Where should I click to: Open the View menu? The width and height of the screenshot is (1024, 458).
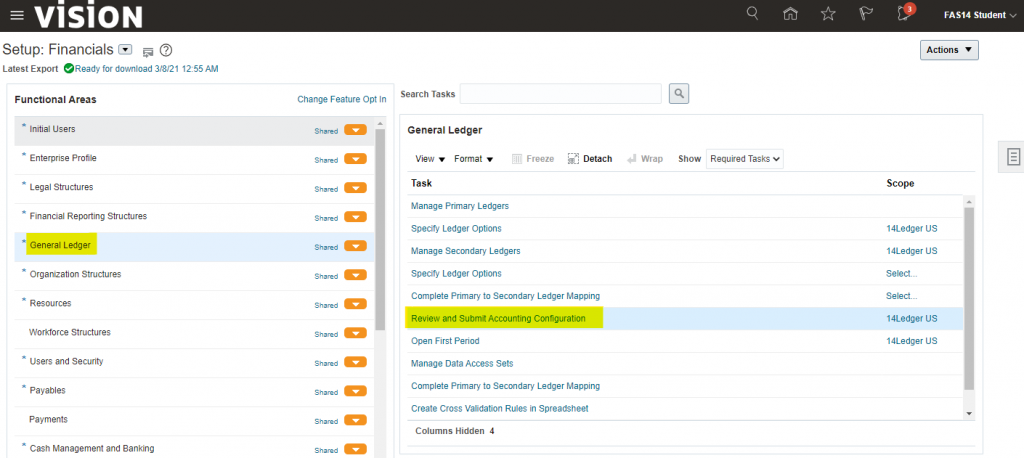point(430,158)
